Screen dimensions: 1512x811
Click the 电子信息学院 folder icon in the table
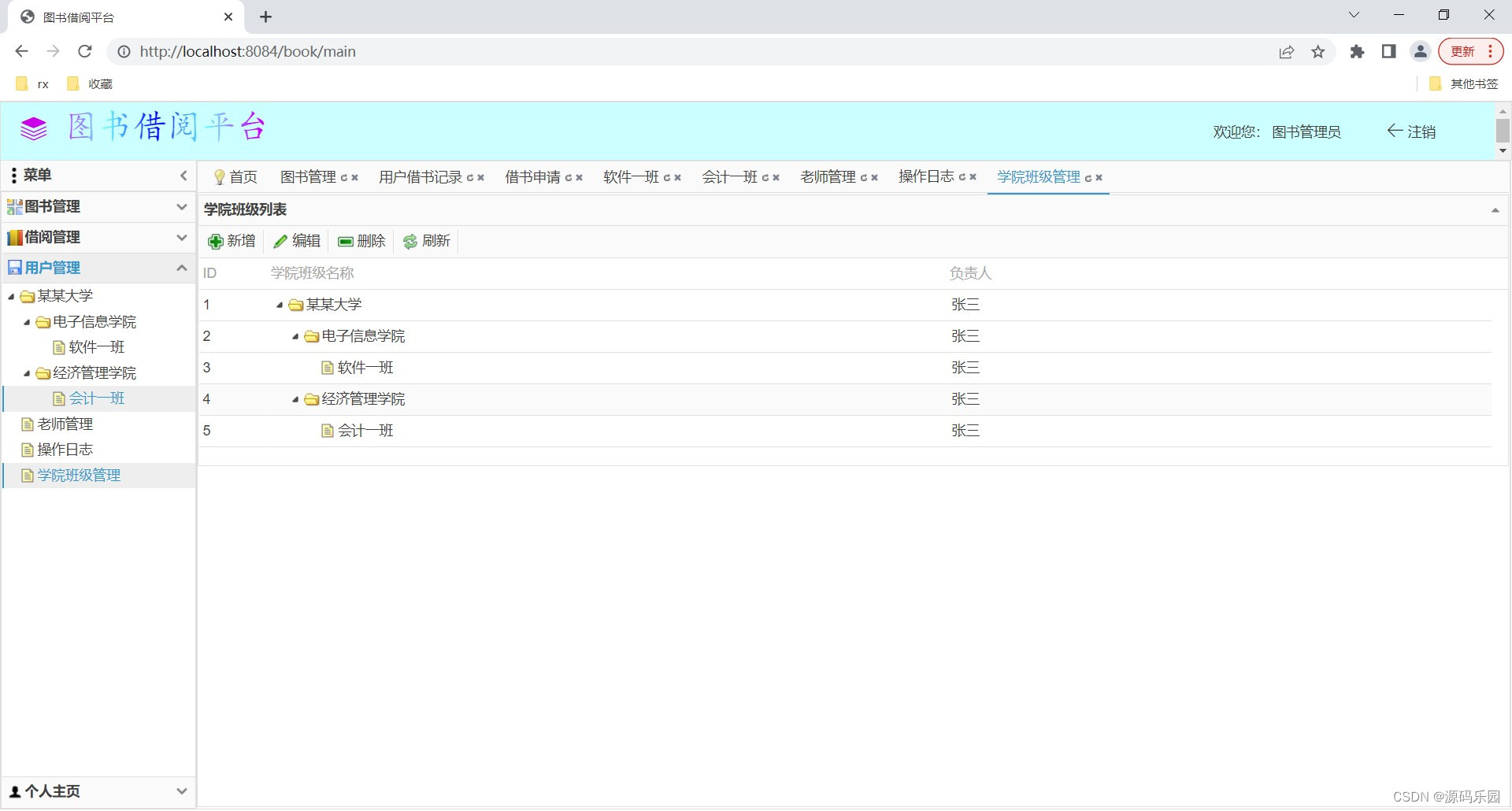[310, 336]
